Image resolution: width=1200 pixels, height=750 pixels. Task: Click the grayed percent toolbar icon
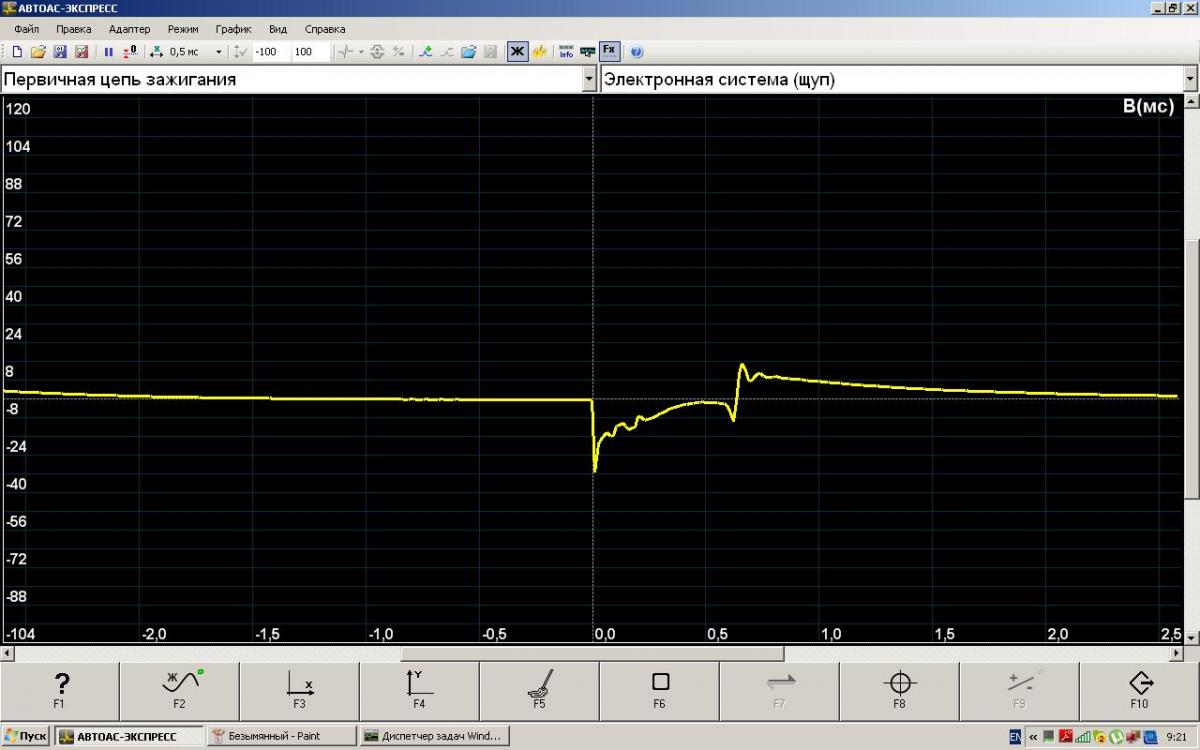pos(399,51)
